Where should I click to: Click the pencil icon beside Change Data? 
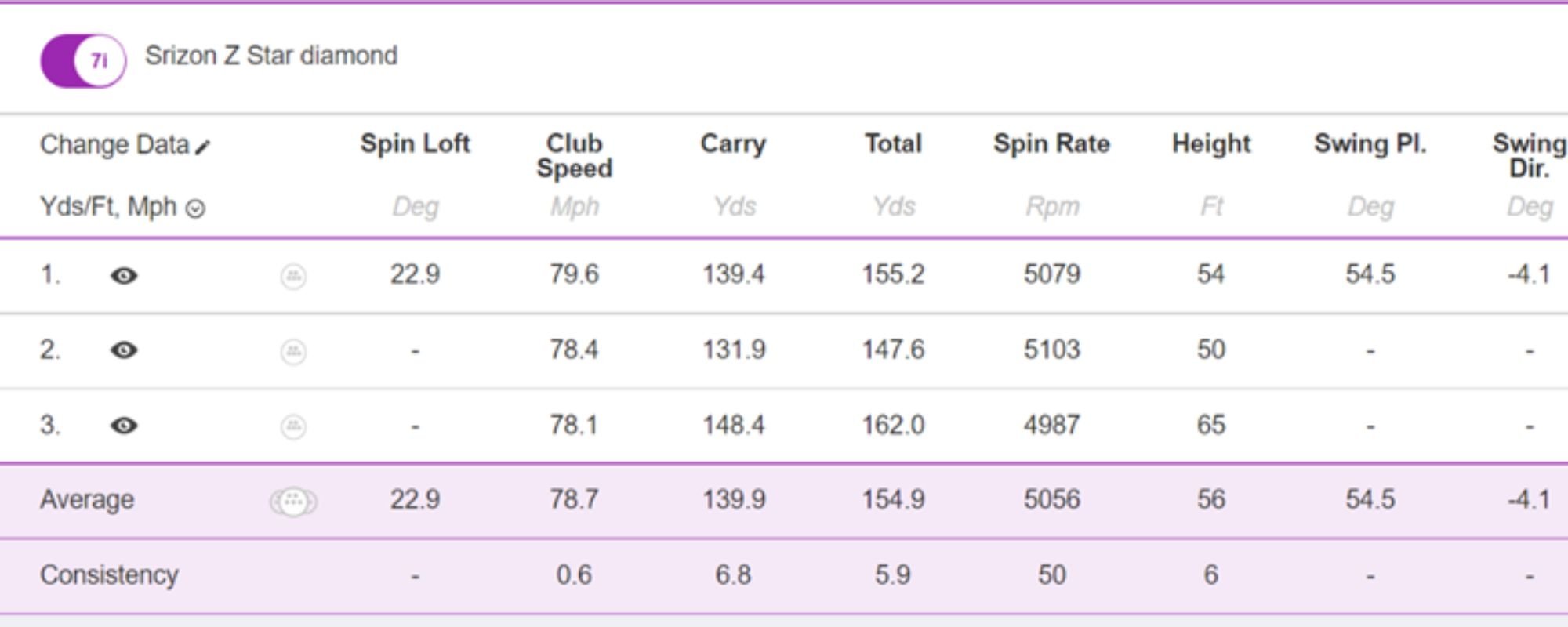point(203,147)
